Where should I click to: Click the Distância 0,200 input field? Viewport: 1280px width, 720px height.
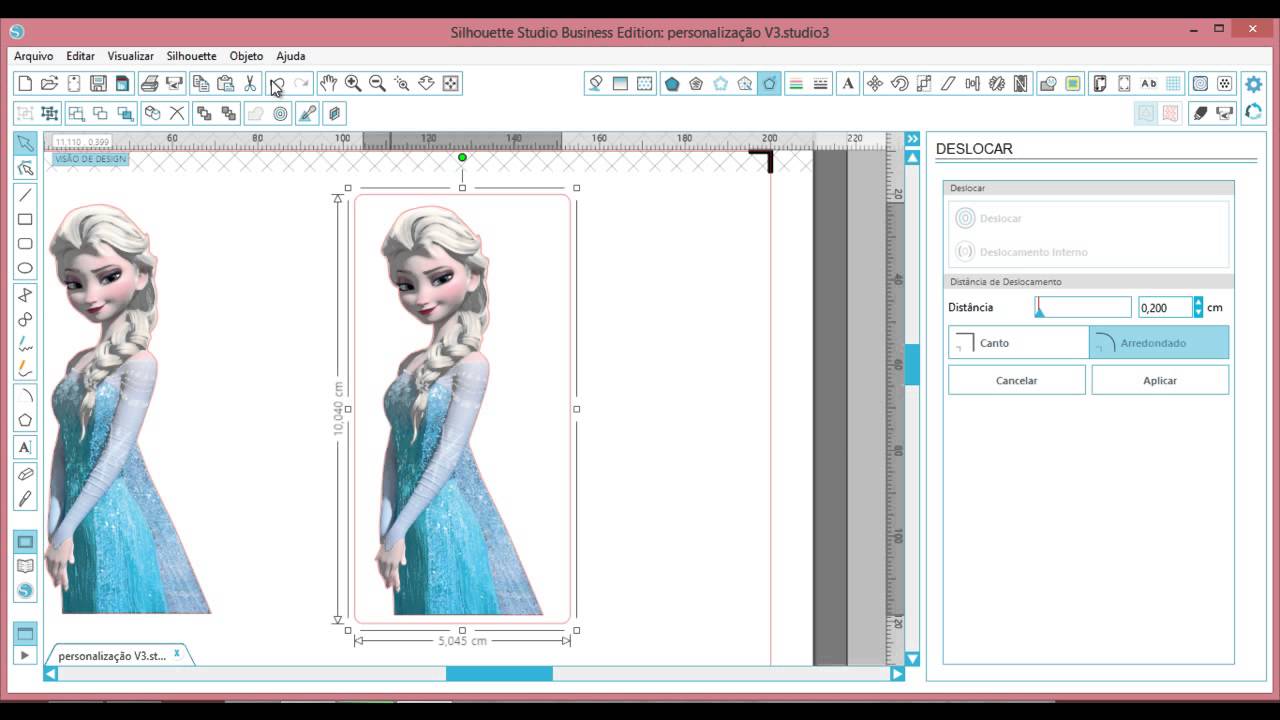pyautogui.click(x=1165, y=307)
